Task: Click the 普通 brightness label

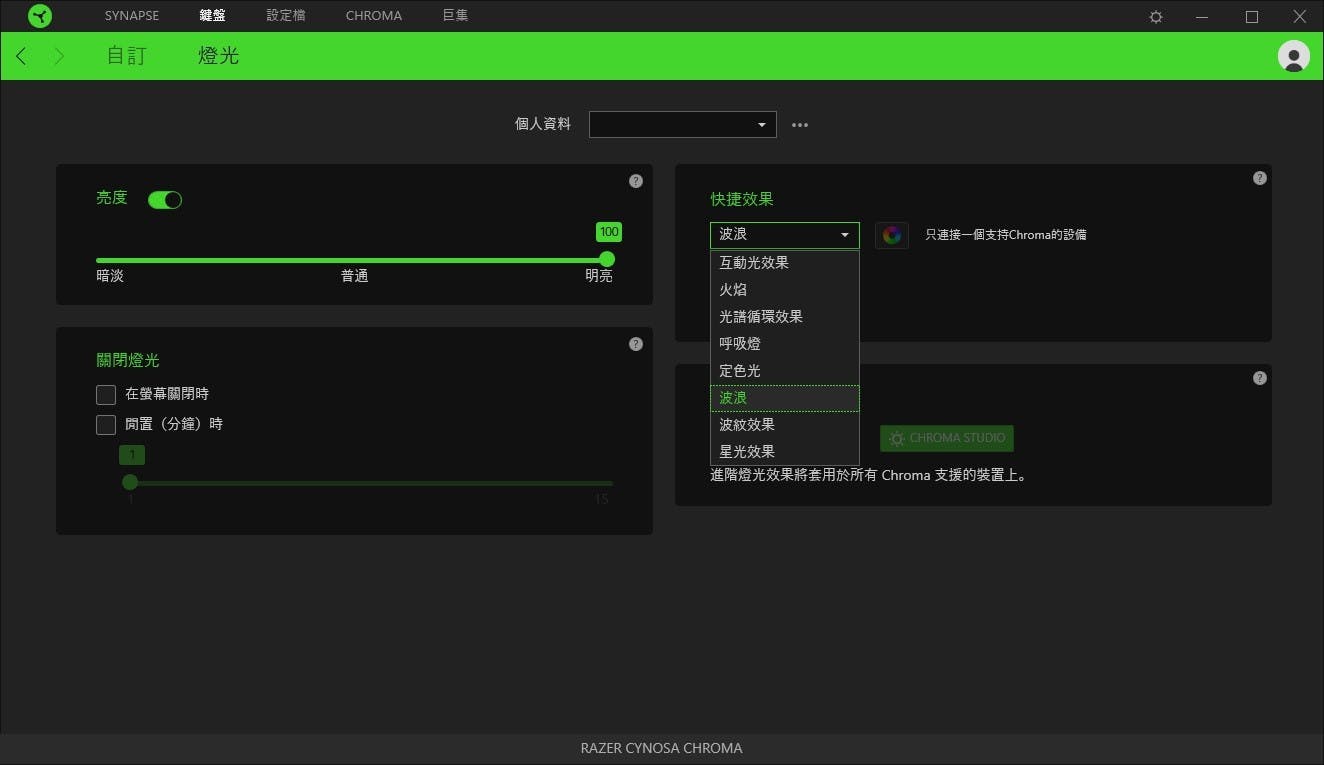Action: coord(355,276)
